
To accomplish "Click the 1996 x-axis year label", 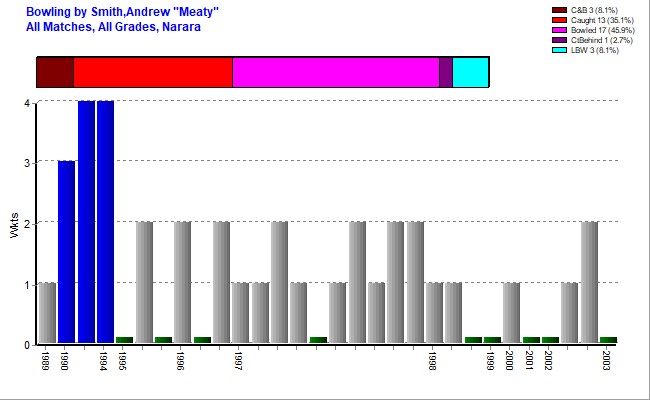I will (180, 361).
